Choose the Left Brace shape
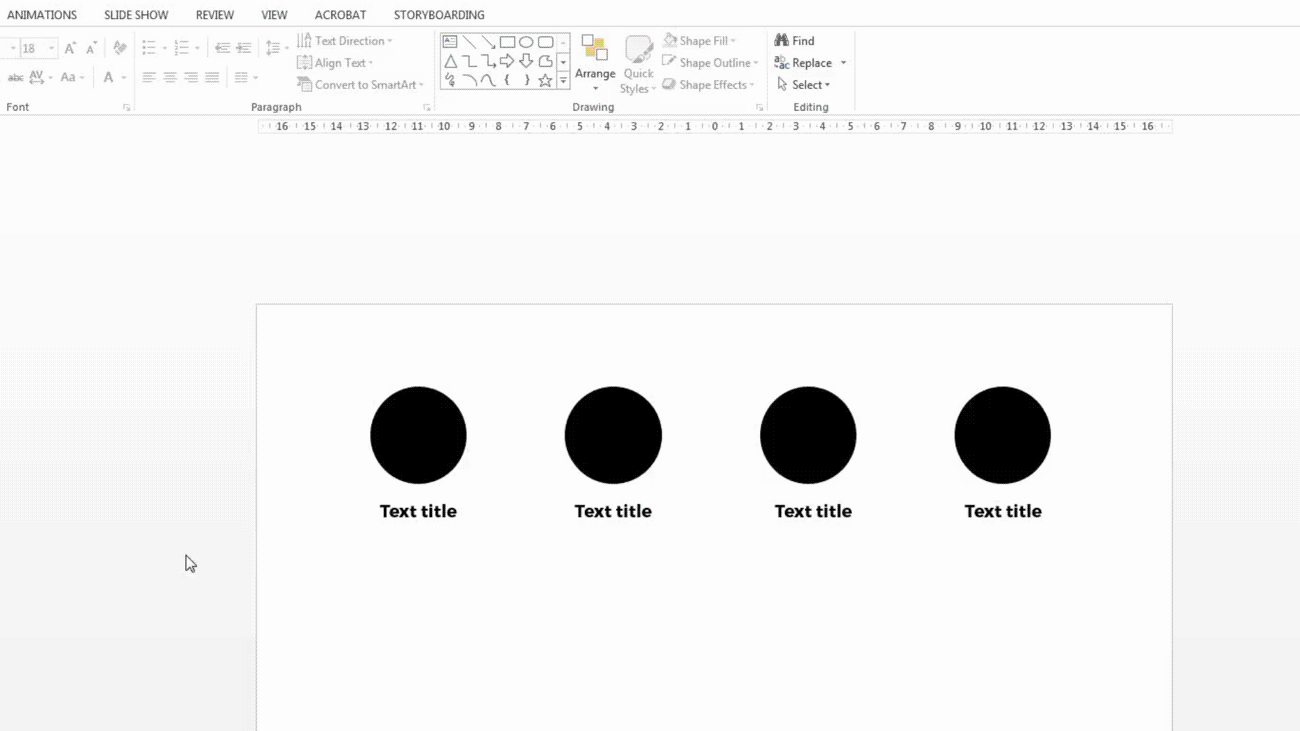The height and width of the screenshot is (731, 1300). [x=507, y=80]
